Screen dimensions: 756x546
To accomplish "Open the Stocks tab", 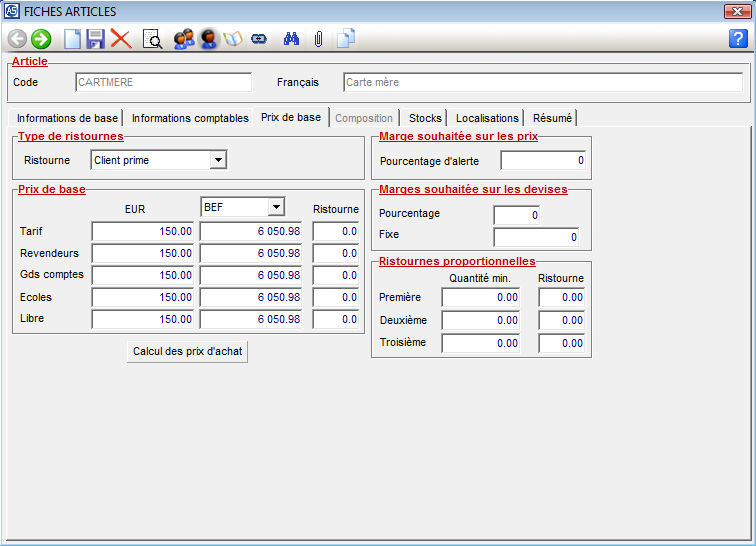I will pyautogui.click(x=425, y=118).
